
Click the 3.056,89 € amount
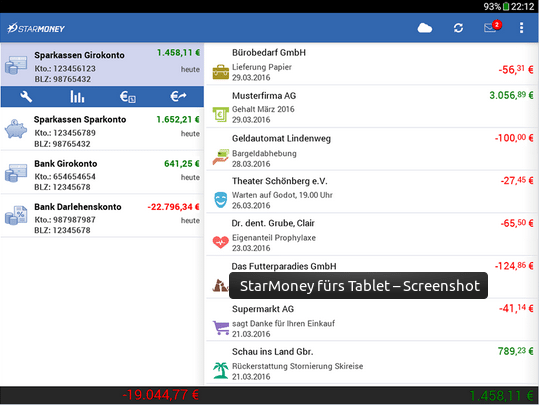click(511, 95)
